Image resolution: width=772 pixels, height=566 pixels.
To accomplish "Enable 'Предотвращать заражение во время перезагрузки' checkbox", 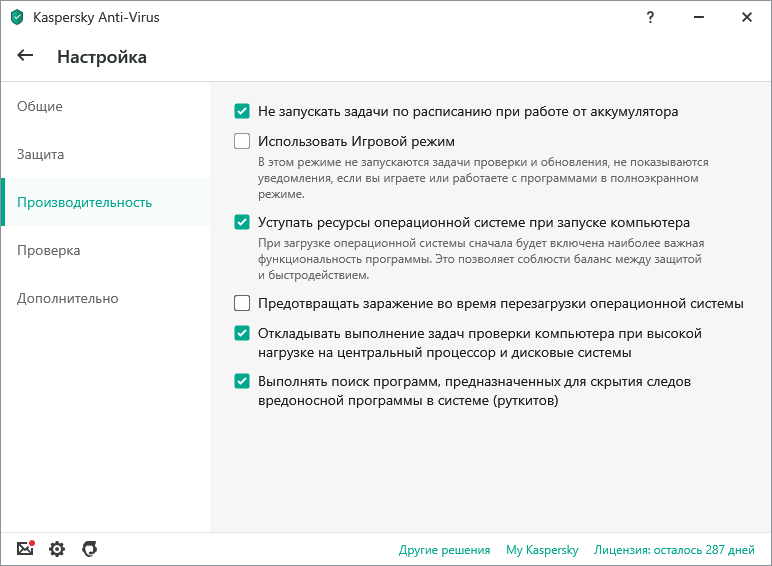I will point(242,303).
